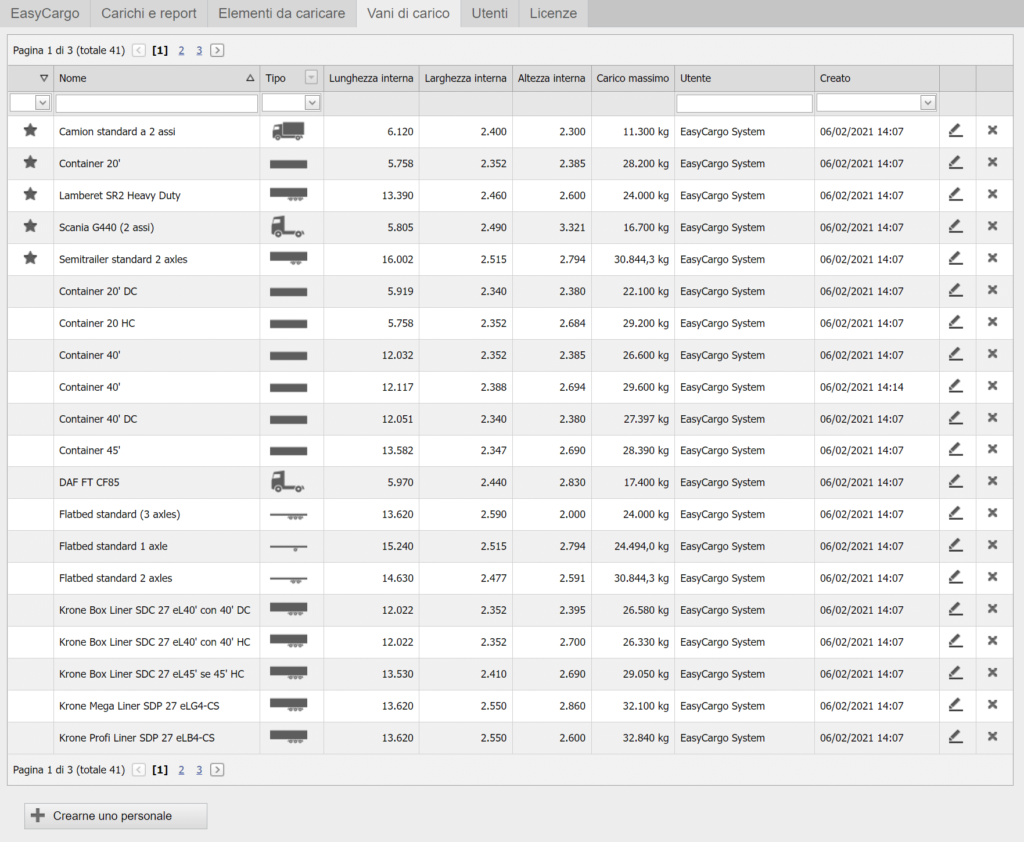
Task: Open the favorites filter dropdown
Action: pyautogui.click(x=42, y=103)
